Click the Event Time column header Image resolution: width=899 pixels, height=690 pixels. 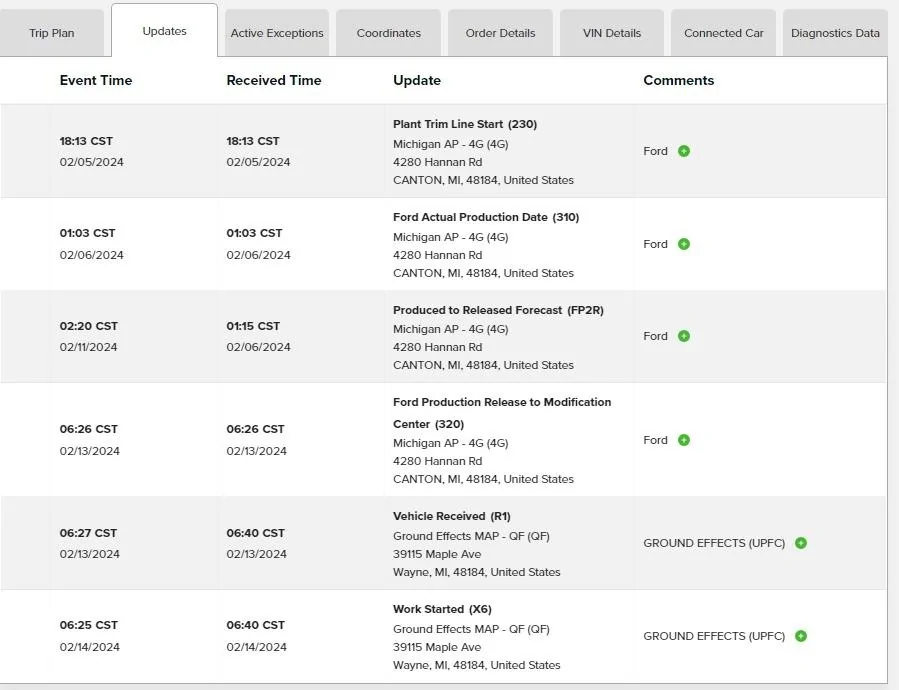[x=96, y=80]
